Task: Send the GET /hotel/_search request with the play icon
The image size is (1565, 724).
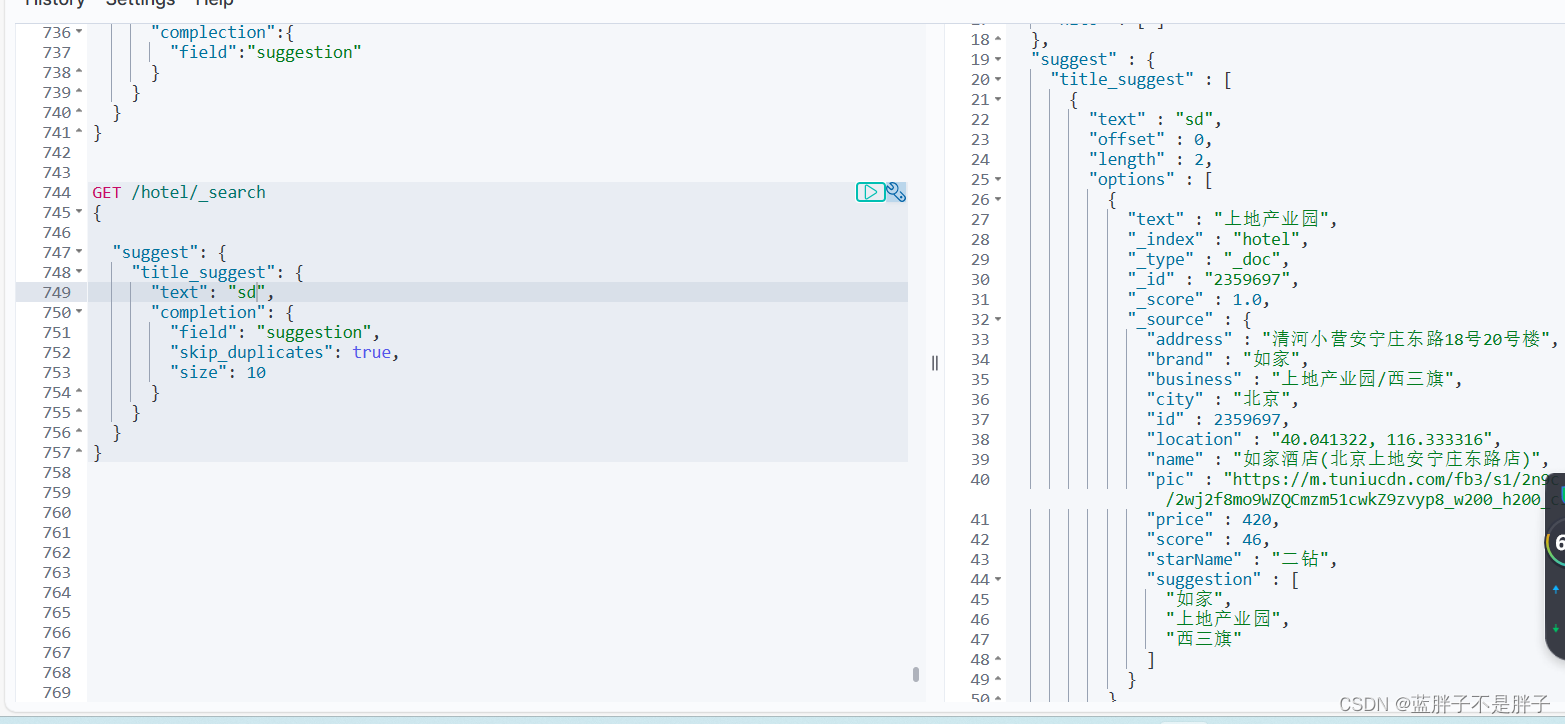Action: point(870,192)
